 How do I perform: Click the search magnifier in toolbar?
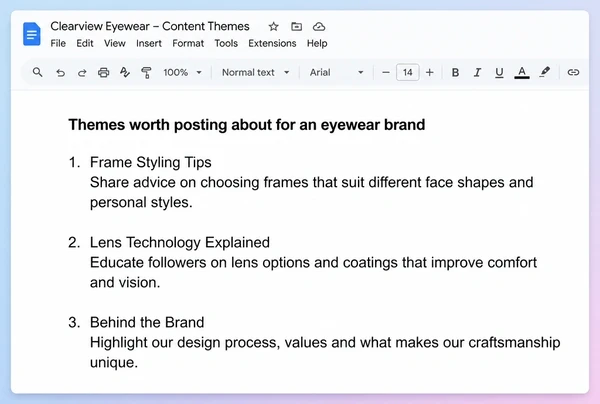[38, 72]
